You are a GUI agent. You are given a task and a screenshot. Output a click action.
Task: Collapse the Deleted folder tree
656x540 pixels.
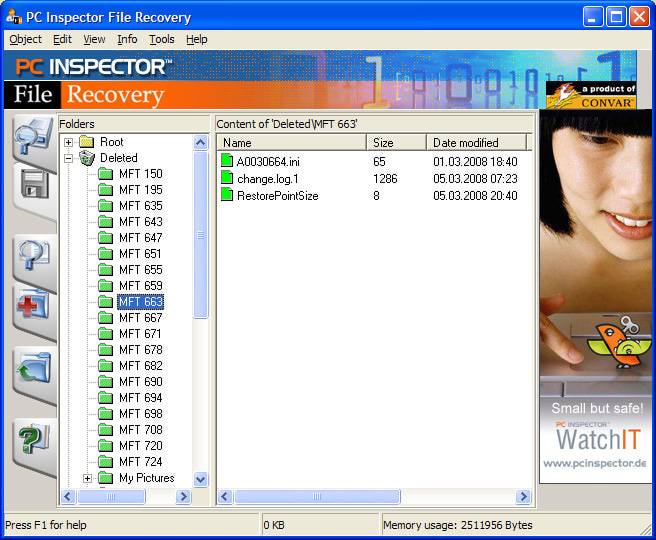(x=68, y=158)
